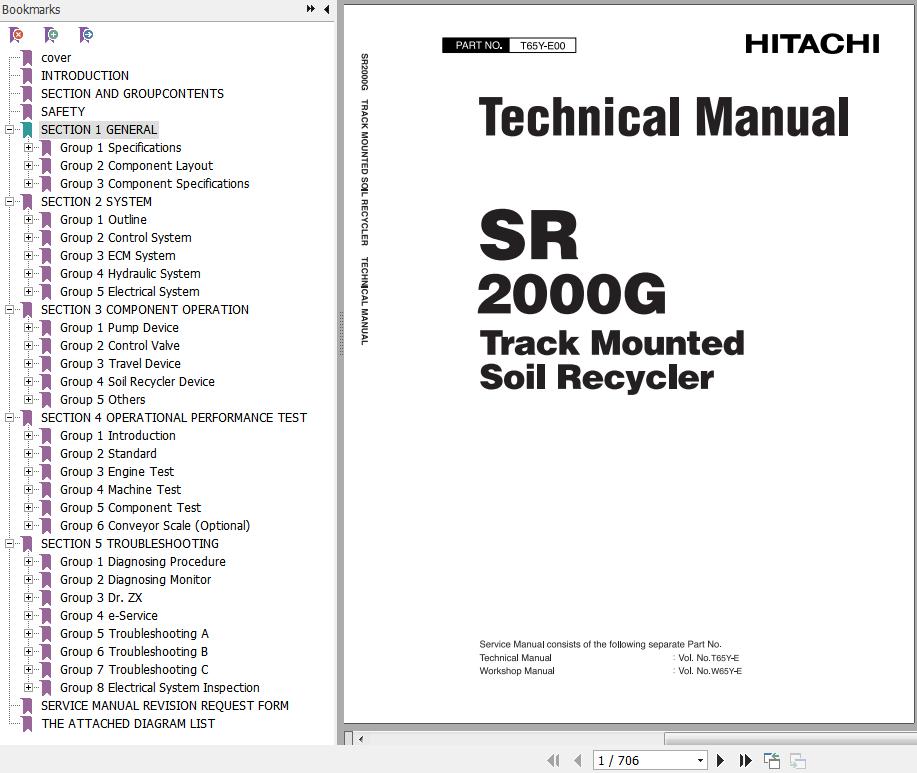
Task: Open Group 4 e-Service bookmark
Action: point(109,616)
